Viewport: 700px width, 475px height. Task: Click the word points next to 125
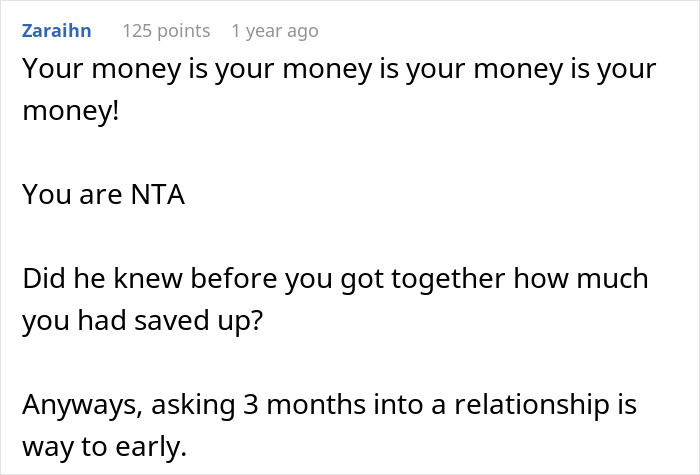tap(183, 31)
